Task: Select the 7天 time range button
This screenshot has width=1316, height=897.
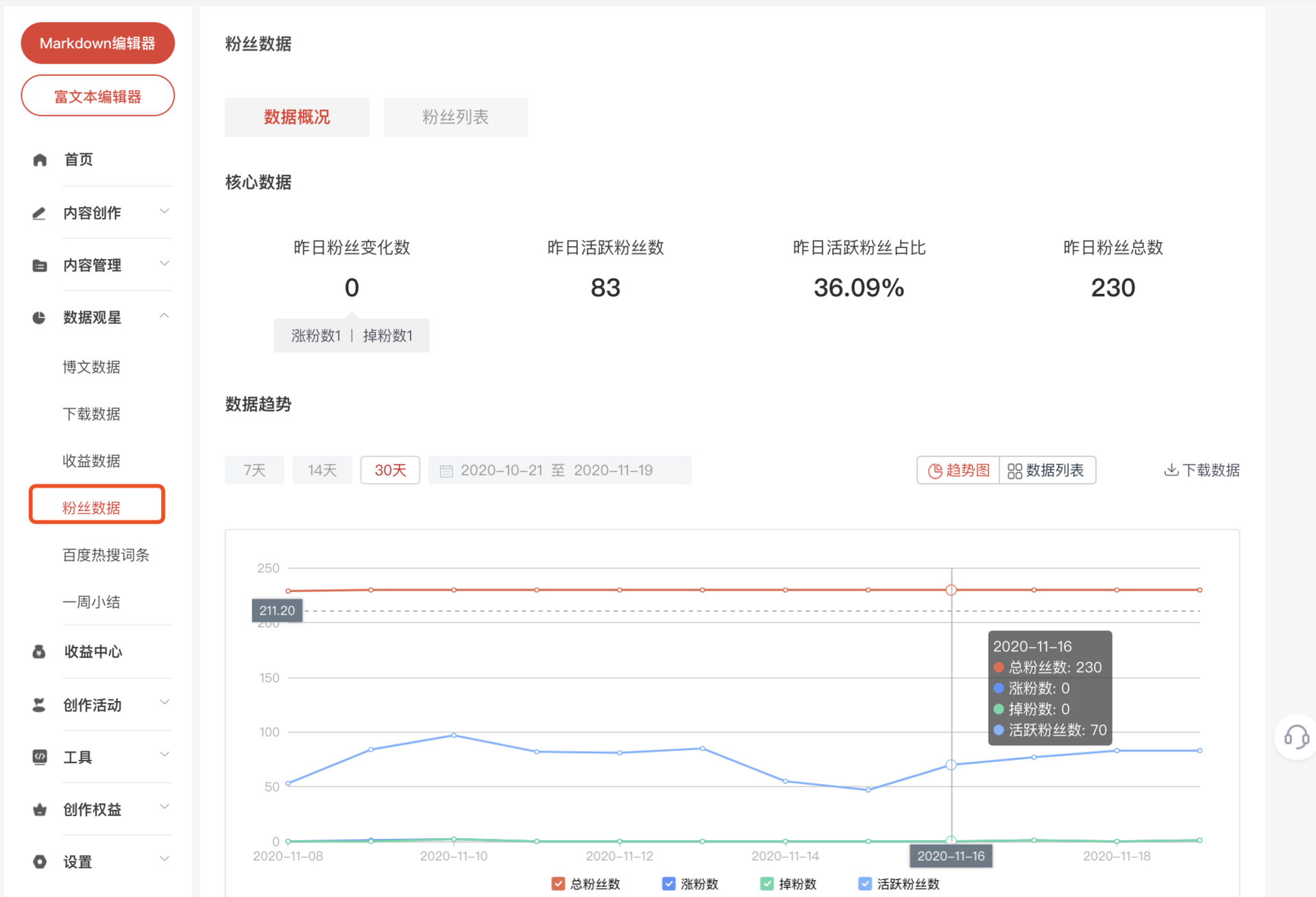Action: tap(254, 470)
